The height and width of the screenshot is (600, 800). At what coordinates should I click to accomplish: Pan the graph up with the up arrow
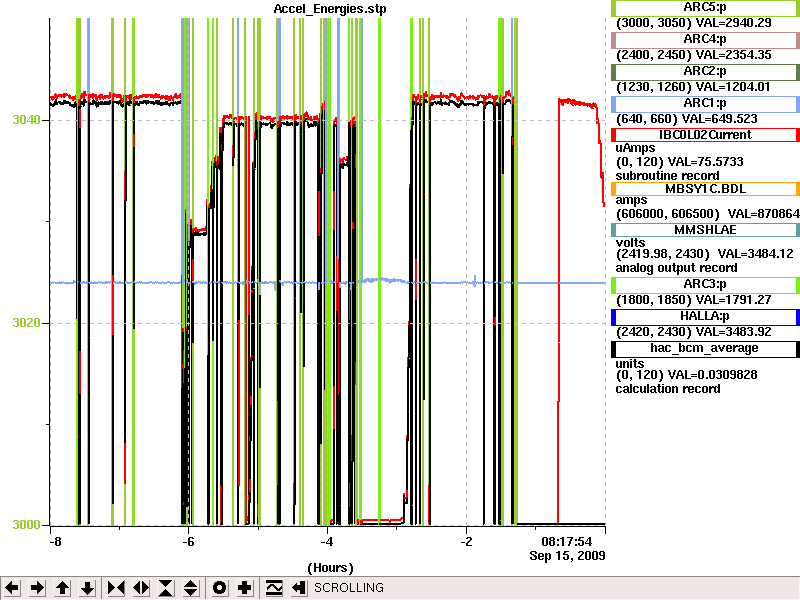coord(63,588)
